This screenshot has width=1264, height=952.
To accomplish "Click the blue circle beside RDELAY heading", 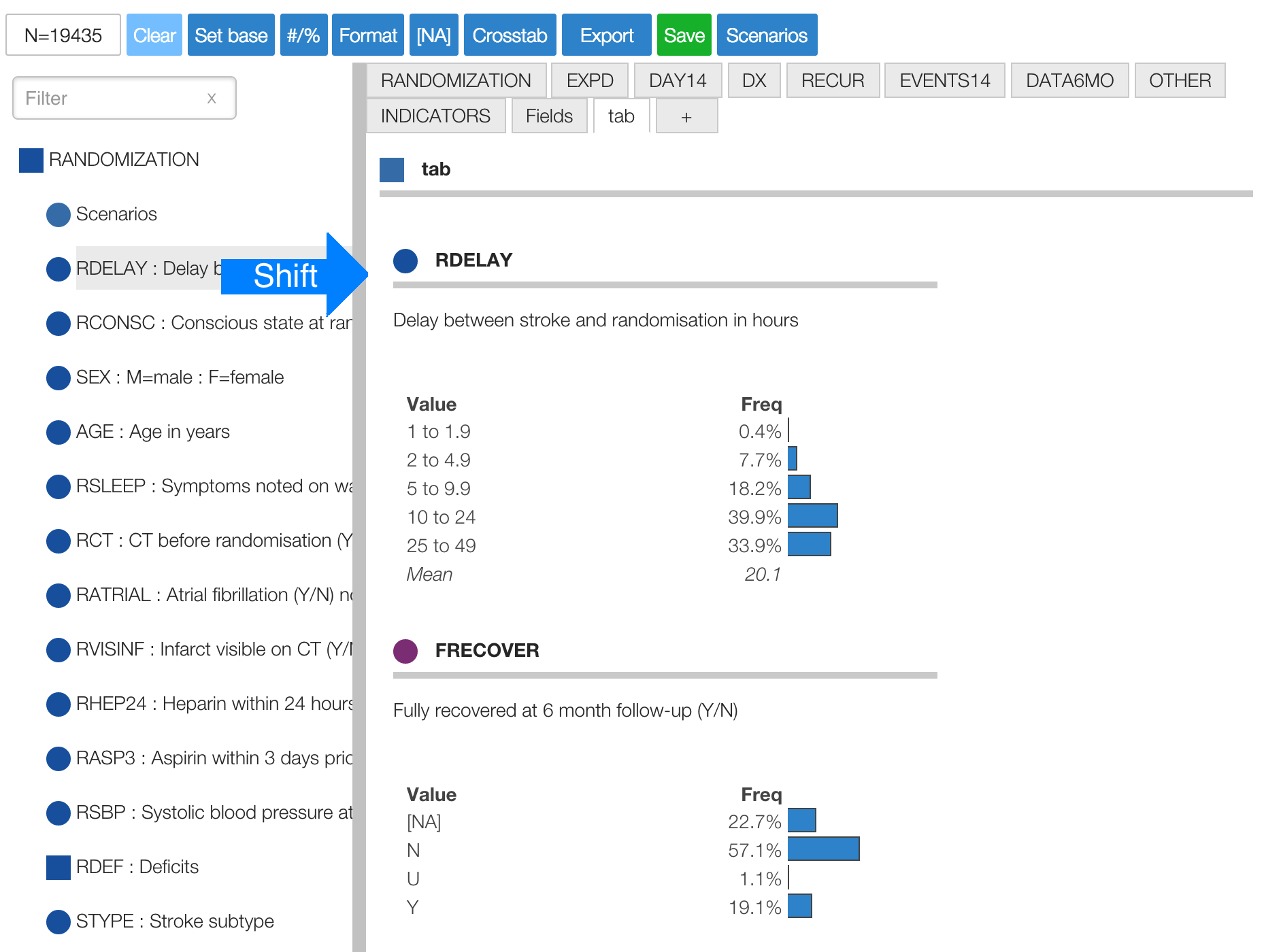I will pos(405,260).
